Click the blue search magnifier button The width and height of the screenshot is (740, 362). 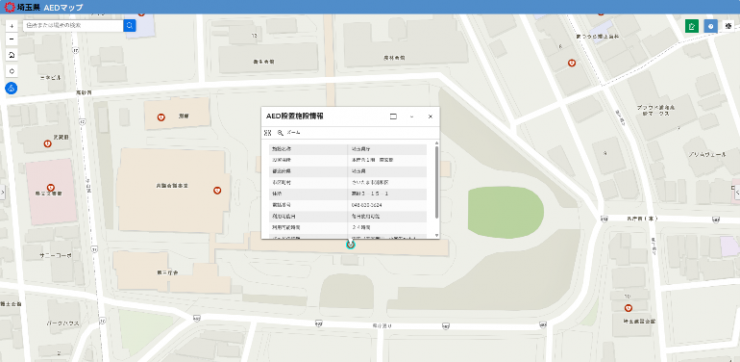click(x=129, y=25)
